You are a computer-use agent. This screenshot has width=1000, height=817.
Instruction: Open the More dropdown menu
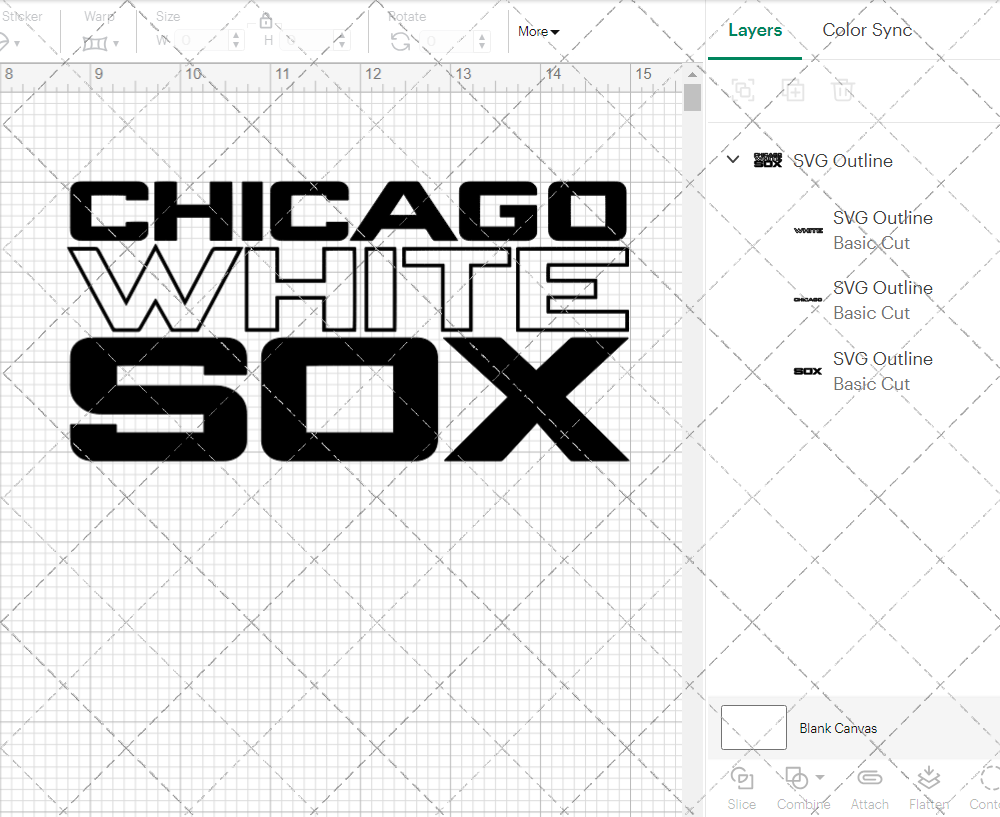tap(539, 31)
